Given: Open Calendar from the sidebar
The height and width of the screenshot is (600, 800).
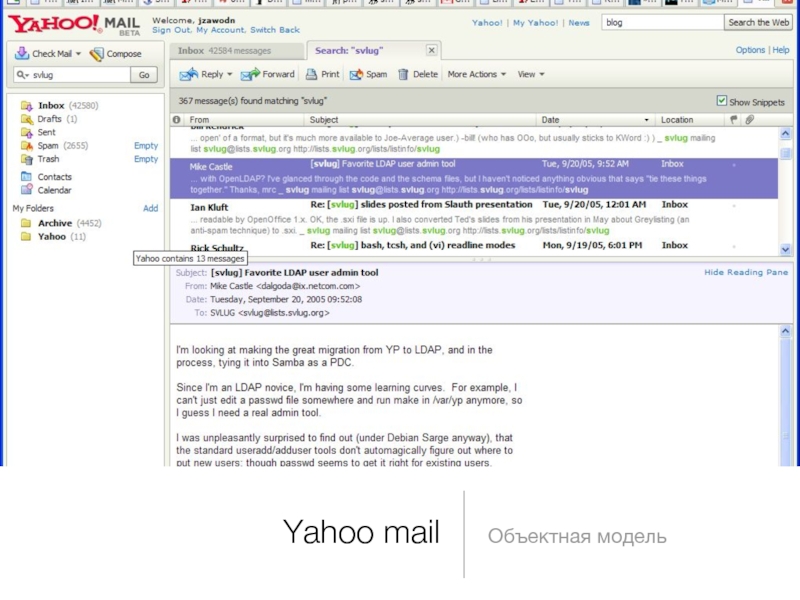Looking at the screenshot, I should tap(54, 190).
